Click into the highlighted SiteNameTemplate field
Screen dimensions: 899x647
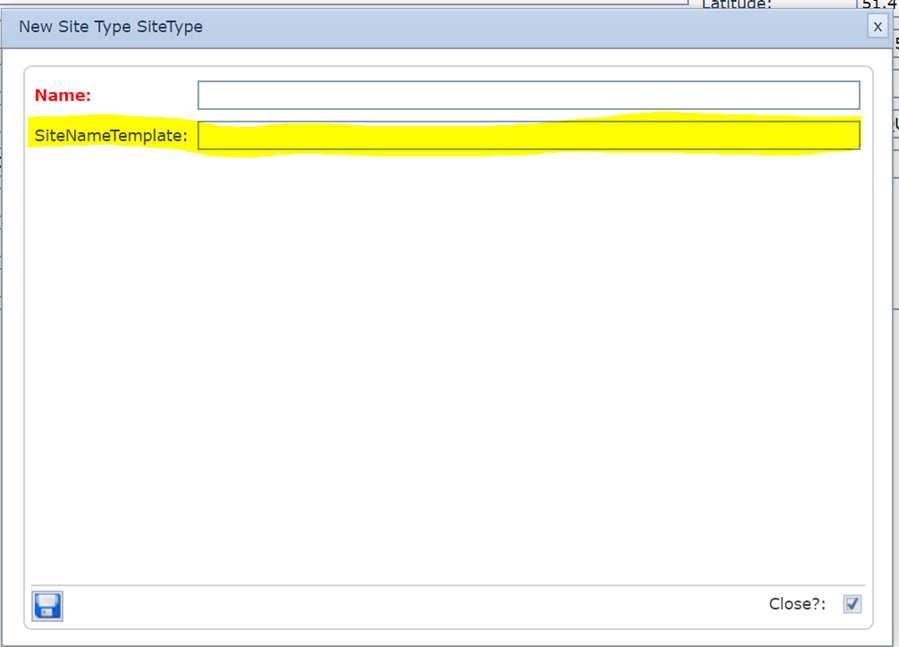(x=528, y=135)
